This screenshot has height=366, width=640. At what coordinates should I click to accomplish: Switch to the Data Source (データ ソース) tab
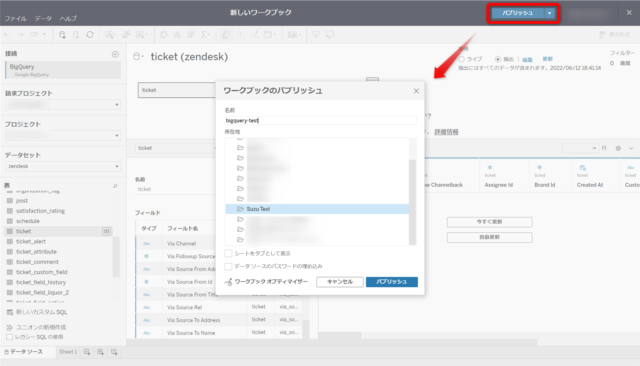click(27, 352)
